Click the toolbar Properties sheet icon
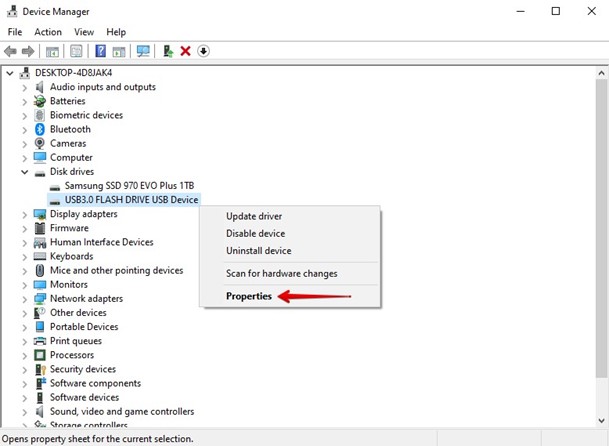 coord(76,51)
